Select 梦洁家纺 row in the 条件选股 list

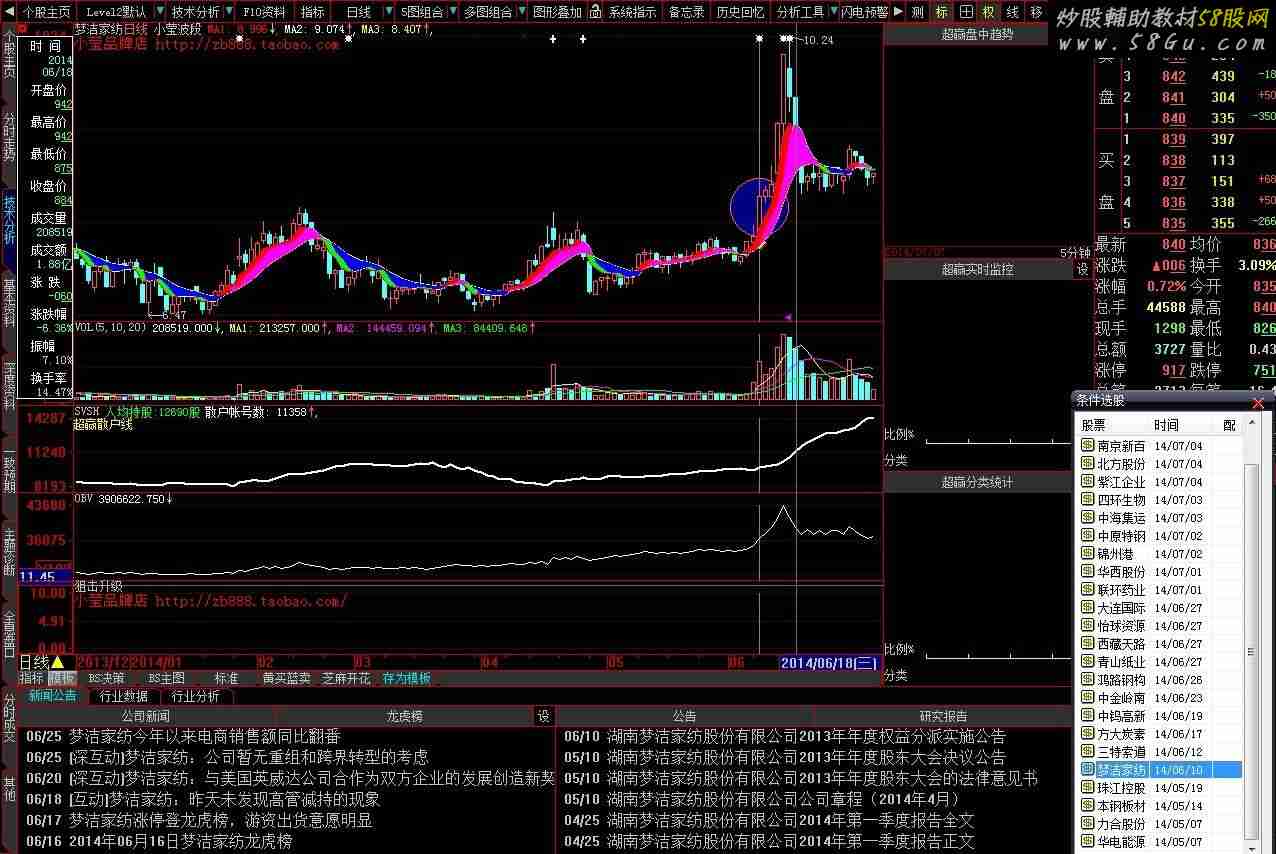coord(1161,770)
